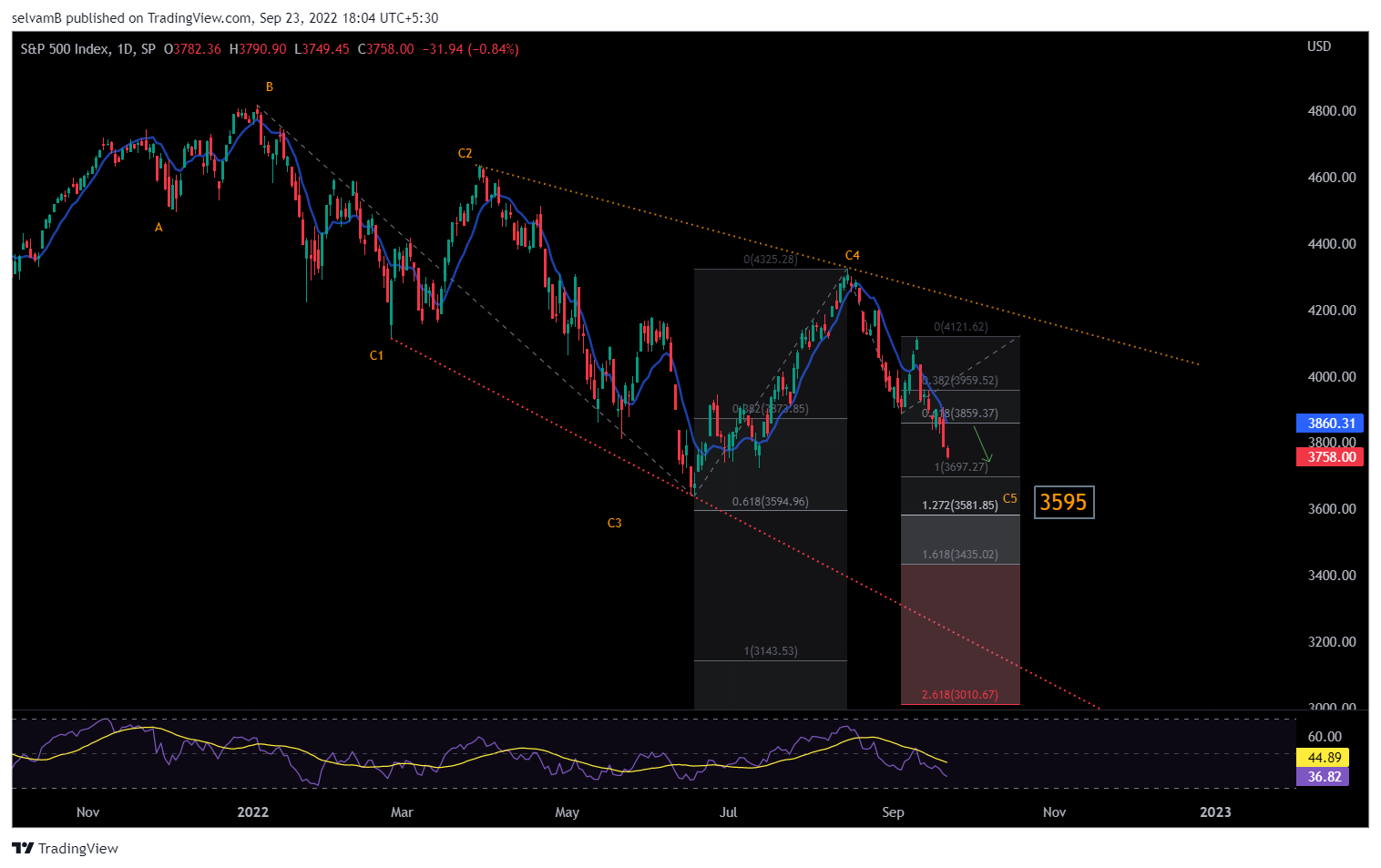Image resolution: width=1381 pixels, height=868 pixels.
Task: Click the Fibonacci level 0.382(3959.52)
Action: tap(960, 381)
